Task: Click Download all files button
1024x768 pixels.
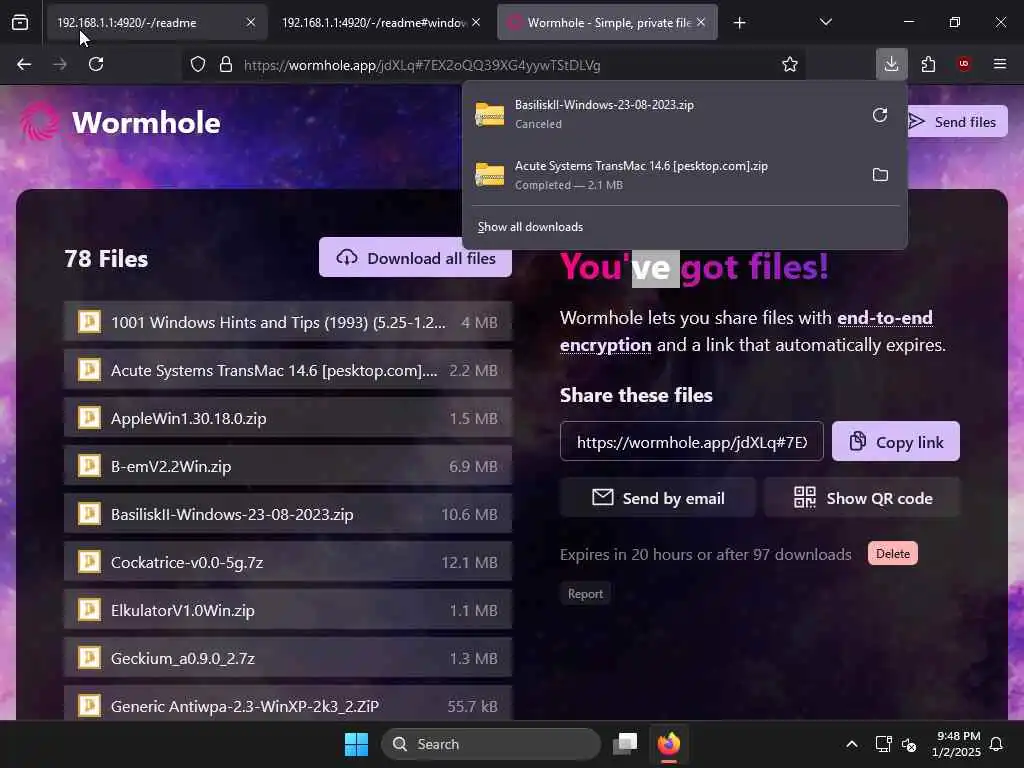Action: click(415, 258)
